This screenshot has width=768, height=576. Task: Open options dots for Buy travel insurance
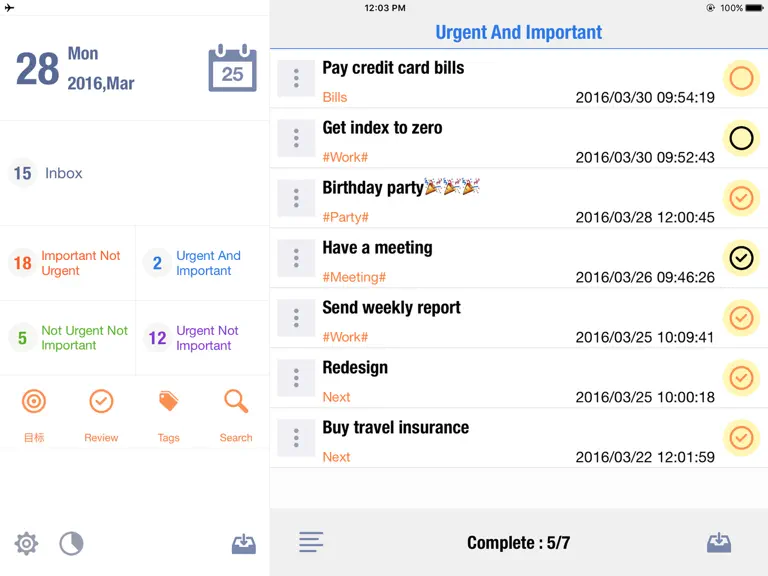[296, 438]
